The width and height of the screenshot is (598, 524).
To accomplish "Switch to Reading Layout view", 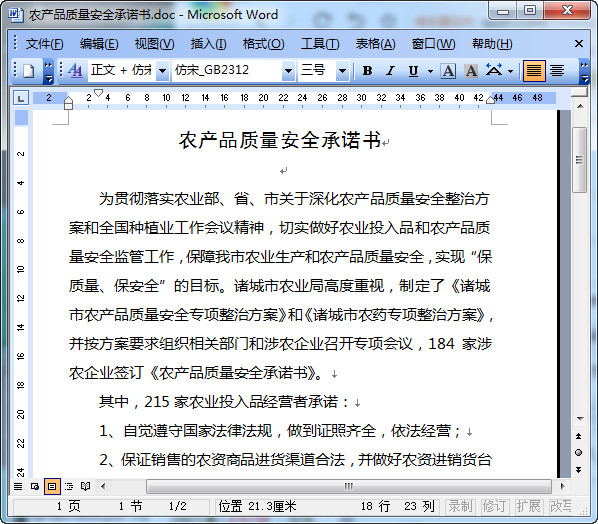I will [86, 486].
